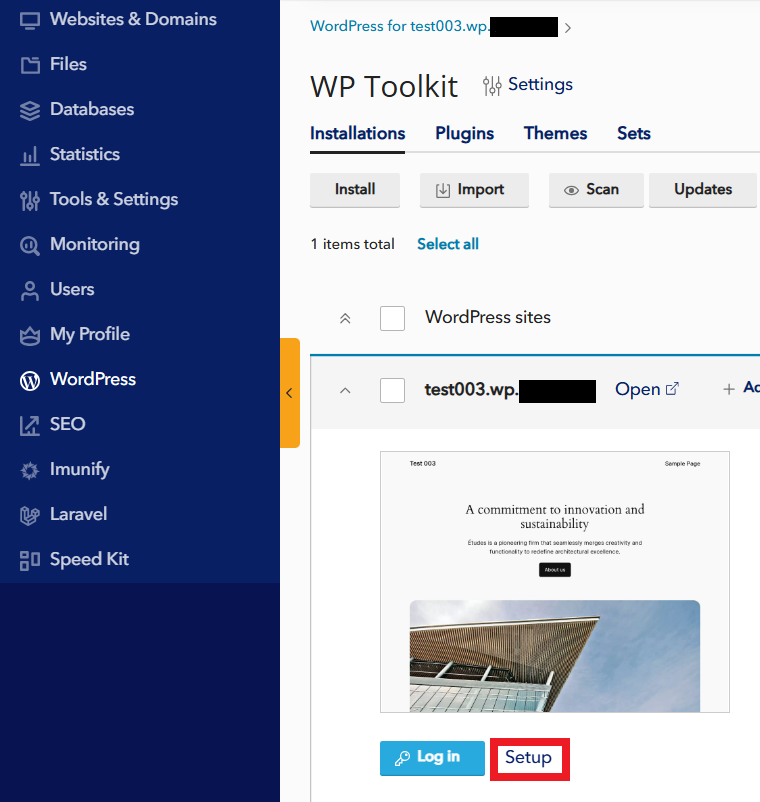760x802 pixels.
Task: Click the SEO chart icon
Action: pyautogui.click(x=30, y=426)
